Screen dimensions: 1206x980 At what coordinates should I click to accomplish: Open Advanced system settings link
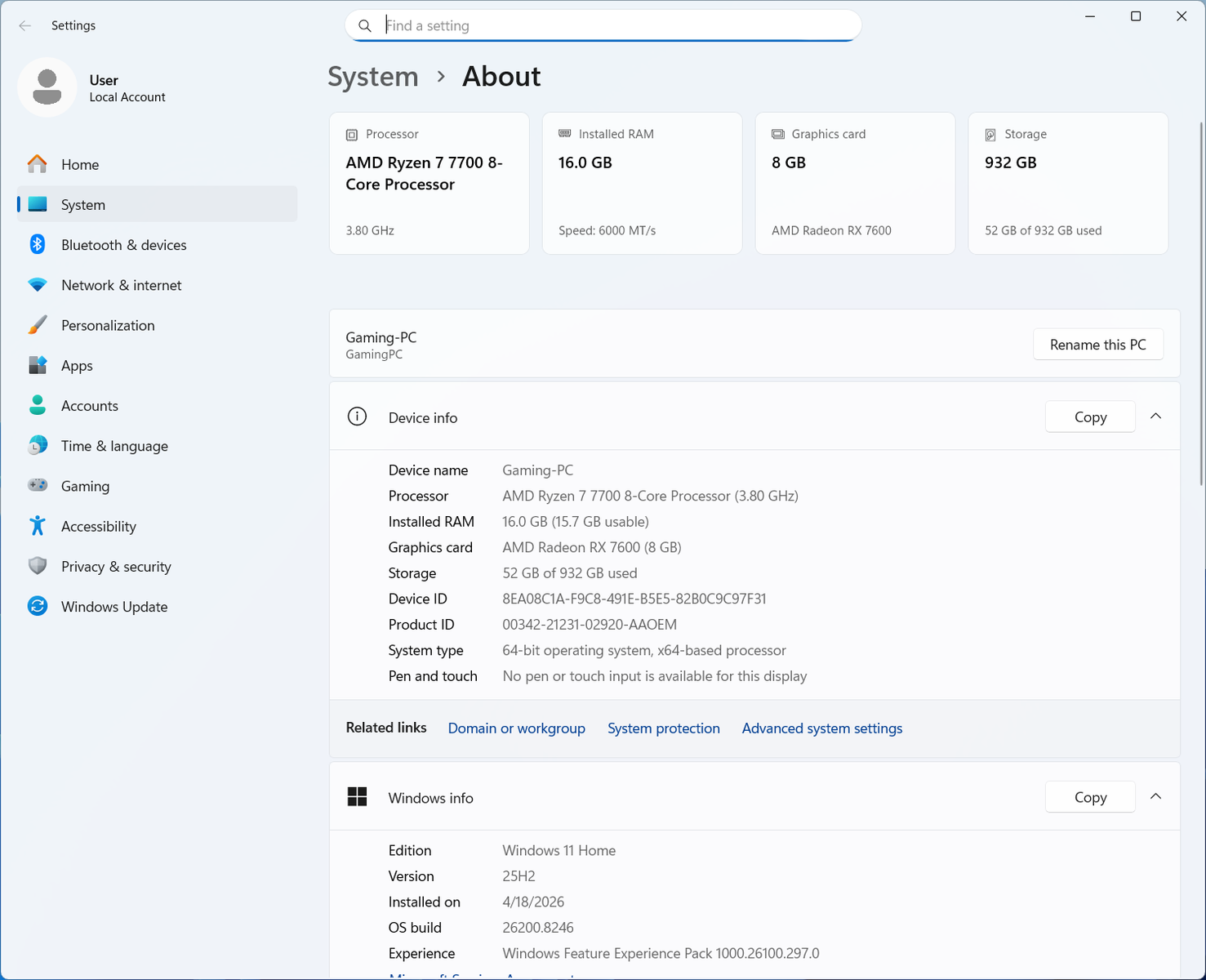point(821,728)
